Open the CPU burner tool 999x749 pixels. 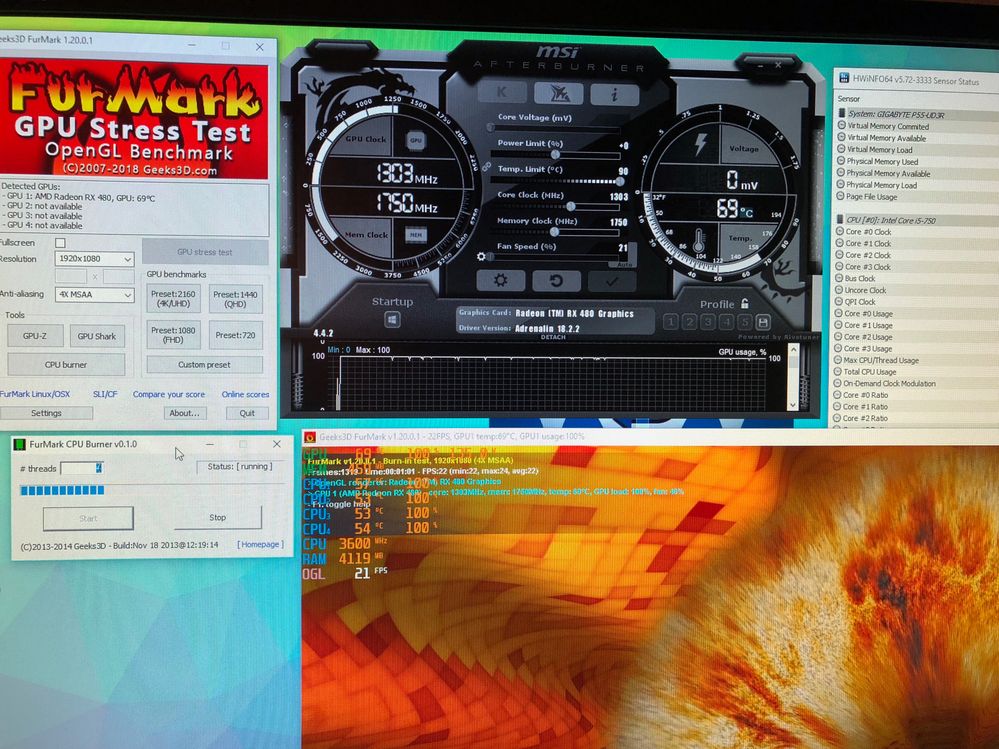(x=66, y=365)
